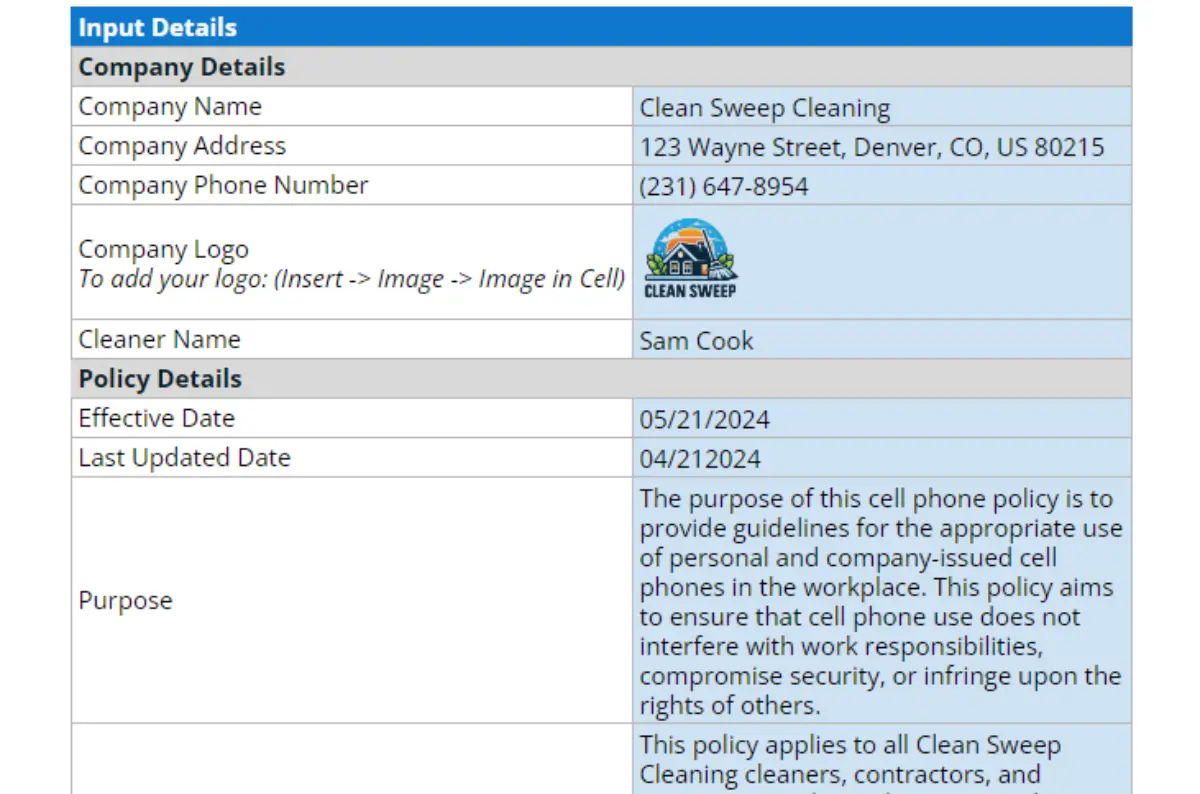Select the 04/212024 date cell
The image size is (1200, 794).
881,458
